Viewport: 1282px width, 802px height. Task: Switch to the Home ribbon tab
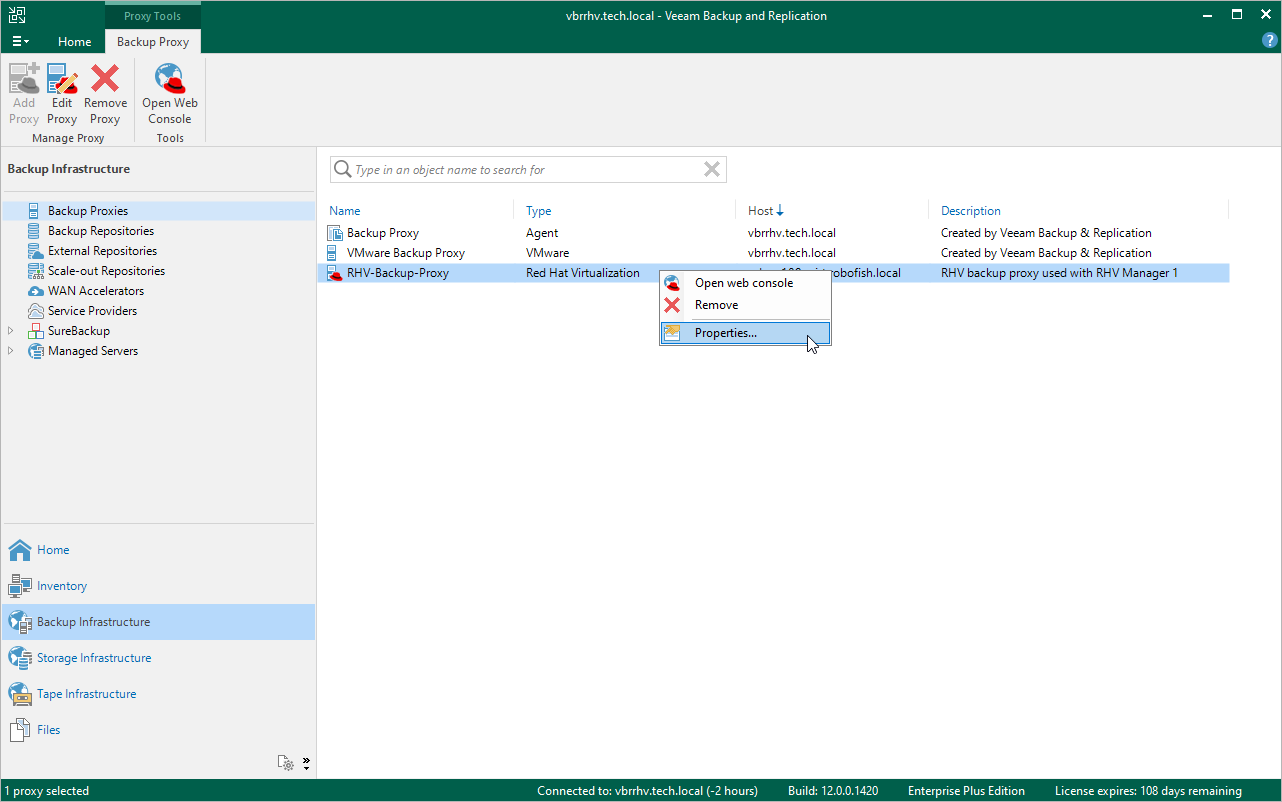pos(74,42)
